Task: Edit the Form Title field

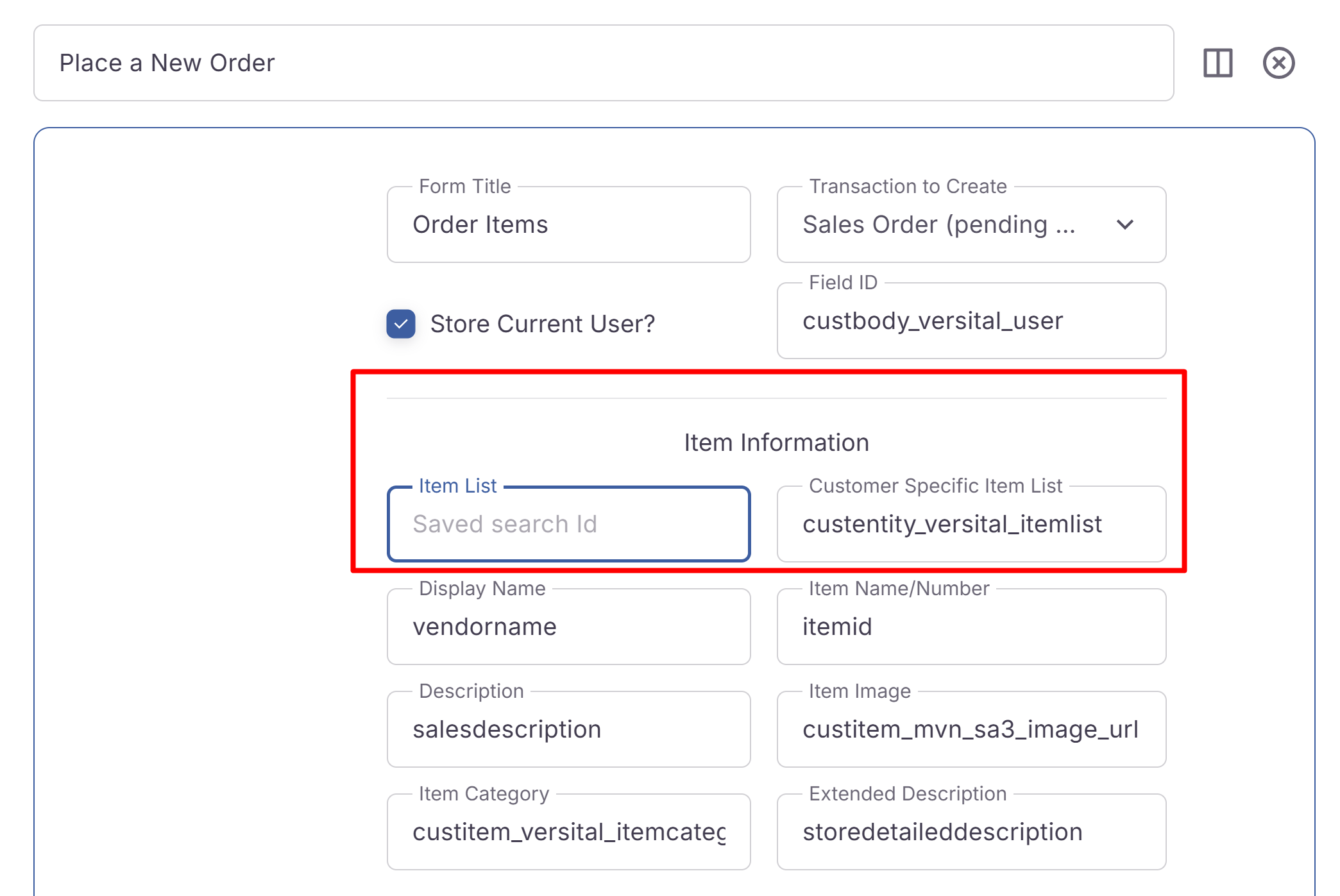Action: pyautogui.click(x=568, y=225)
